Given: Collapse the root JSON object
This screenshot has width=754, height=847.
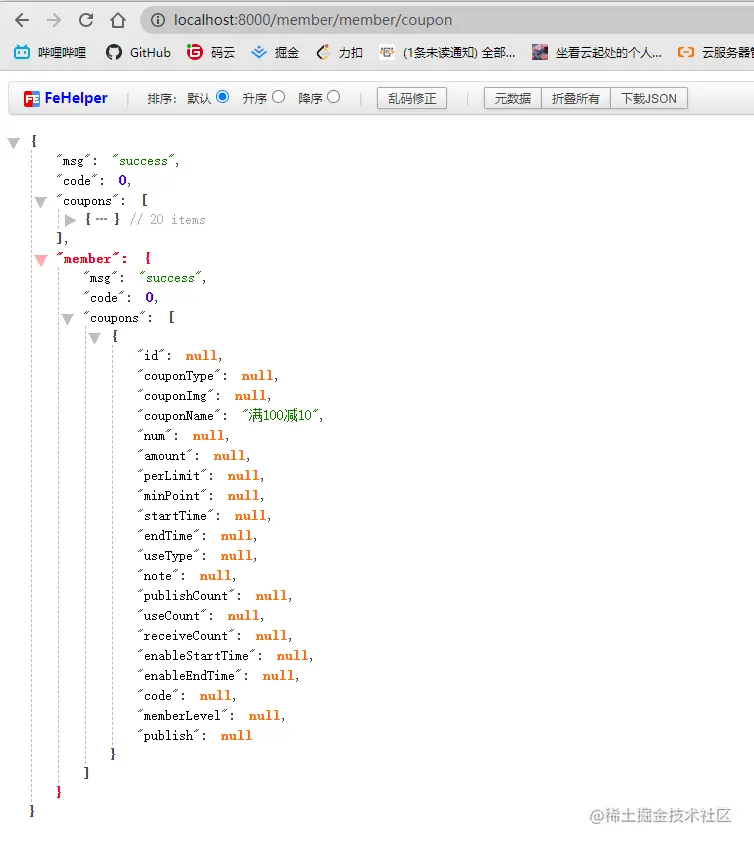Looking at the screenshot, I should click(x=14, y=143).
